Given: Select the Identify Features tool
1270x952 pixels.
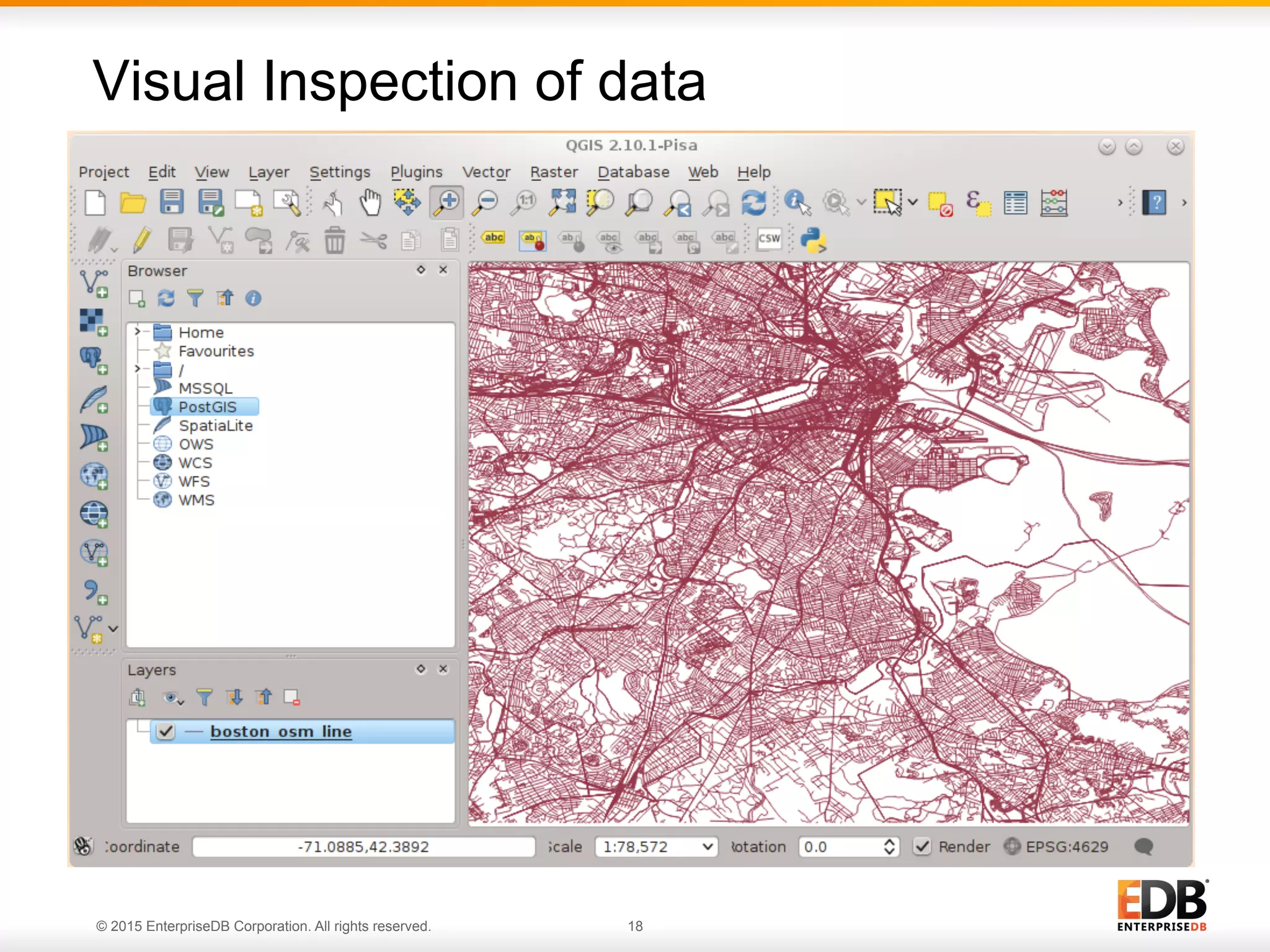Looking at the screenshot, I should 797,203.
